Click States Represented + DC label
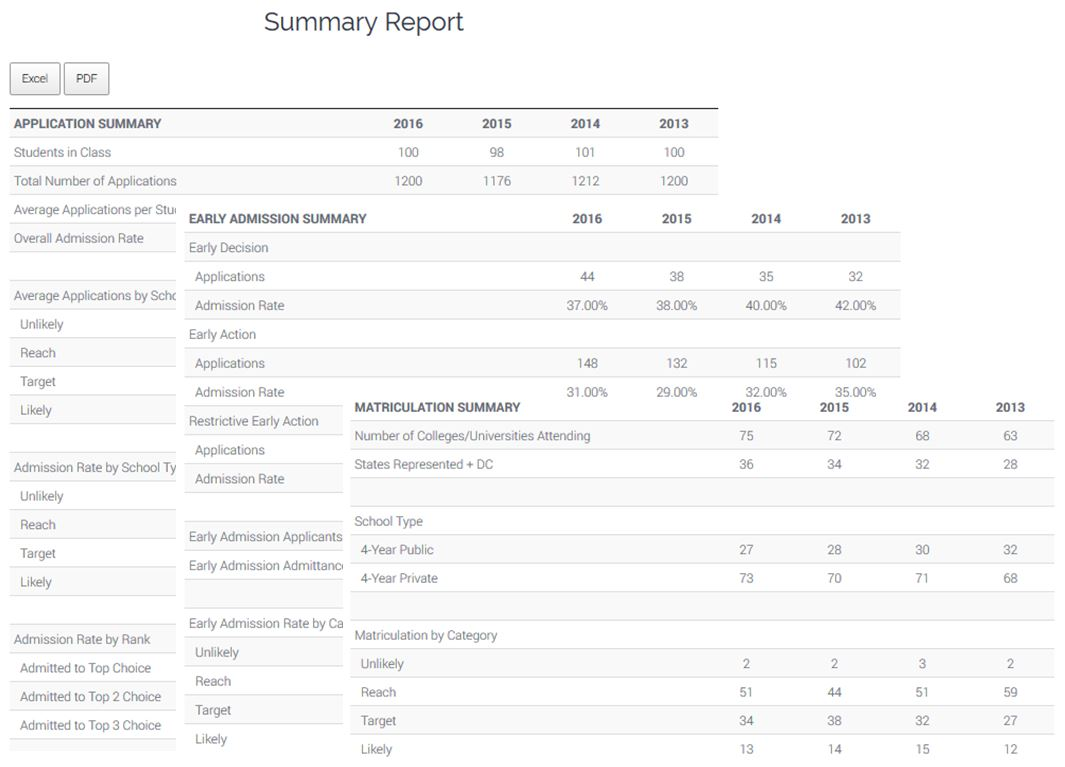 coord(424,464)
